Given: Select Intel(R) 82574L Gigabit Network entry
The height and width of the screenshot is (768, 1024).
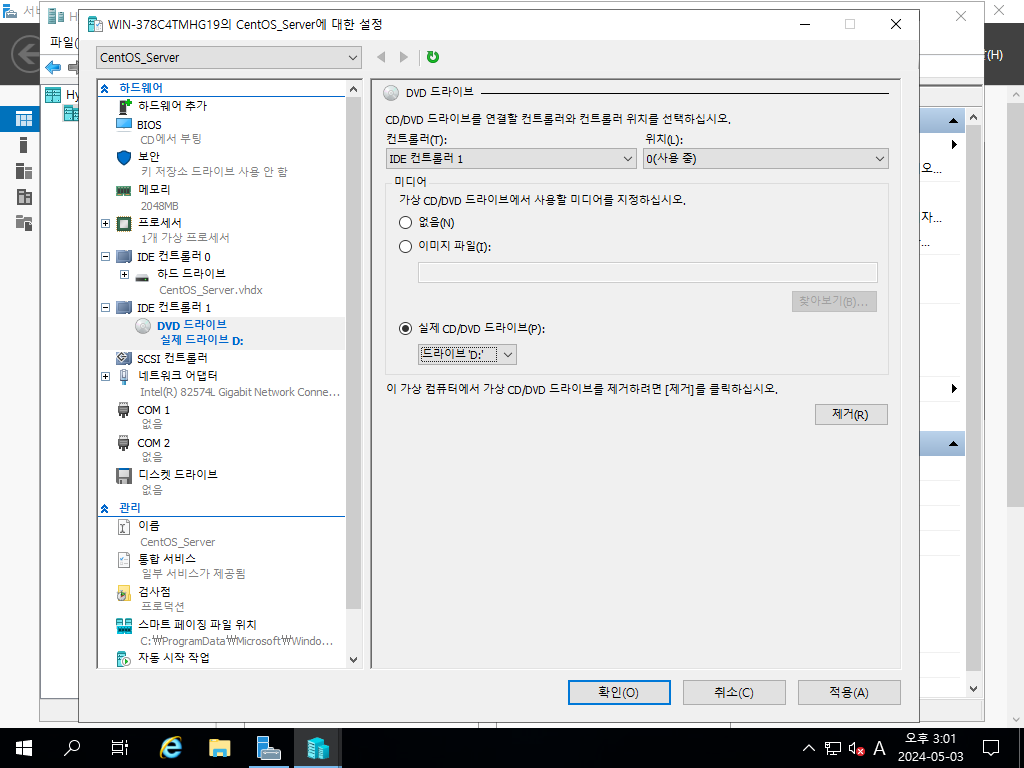Looking at the screenshot, I should [240, 392].
